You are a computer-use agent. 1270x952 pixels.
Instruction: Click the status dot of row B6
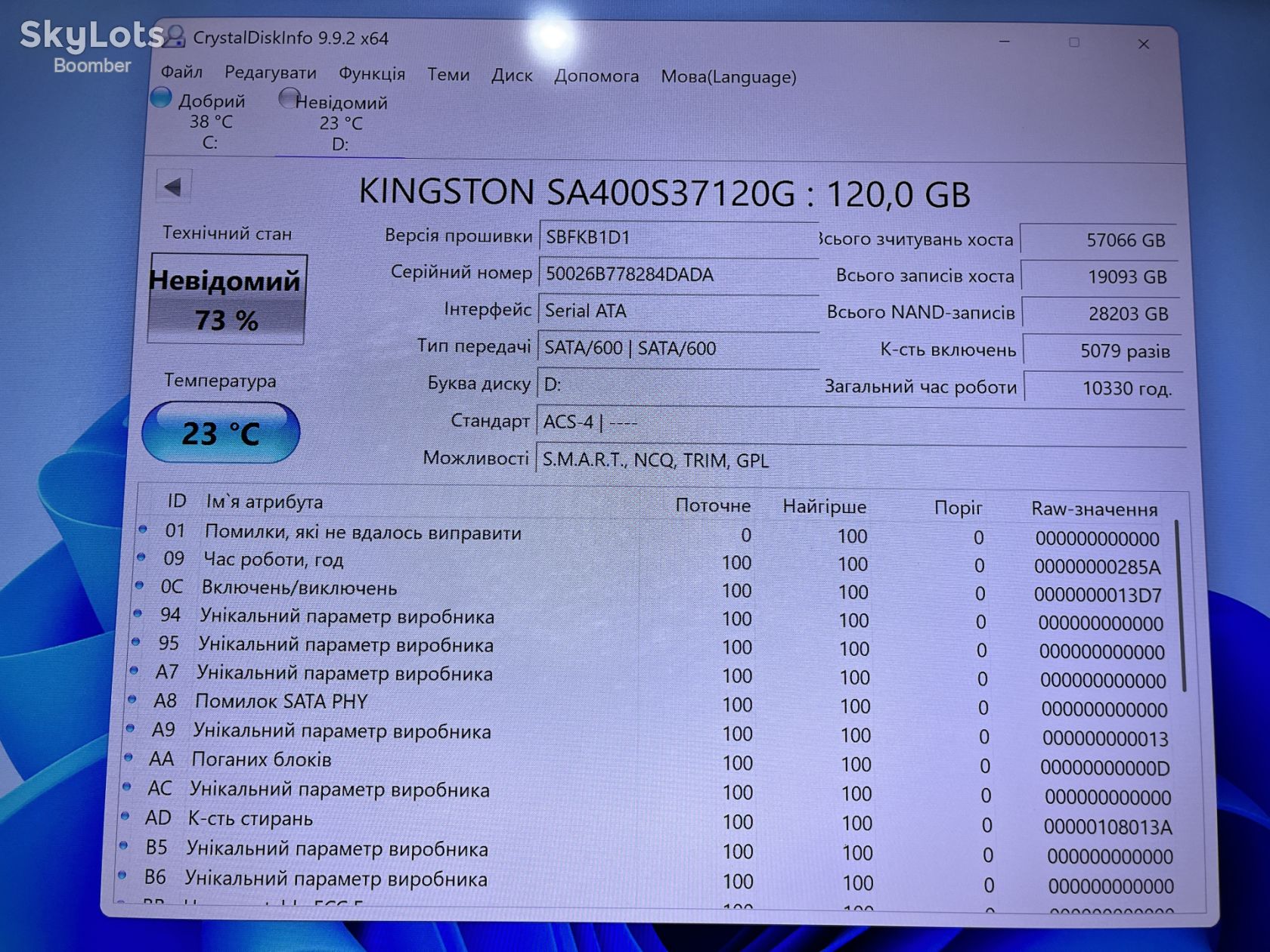pyautogui.click(x=122, y=876)
